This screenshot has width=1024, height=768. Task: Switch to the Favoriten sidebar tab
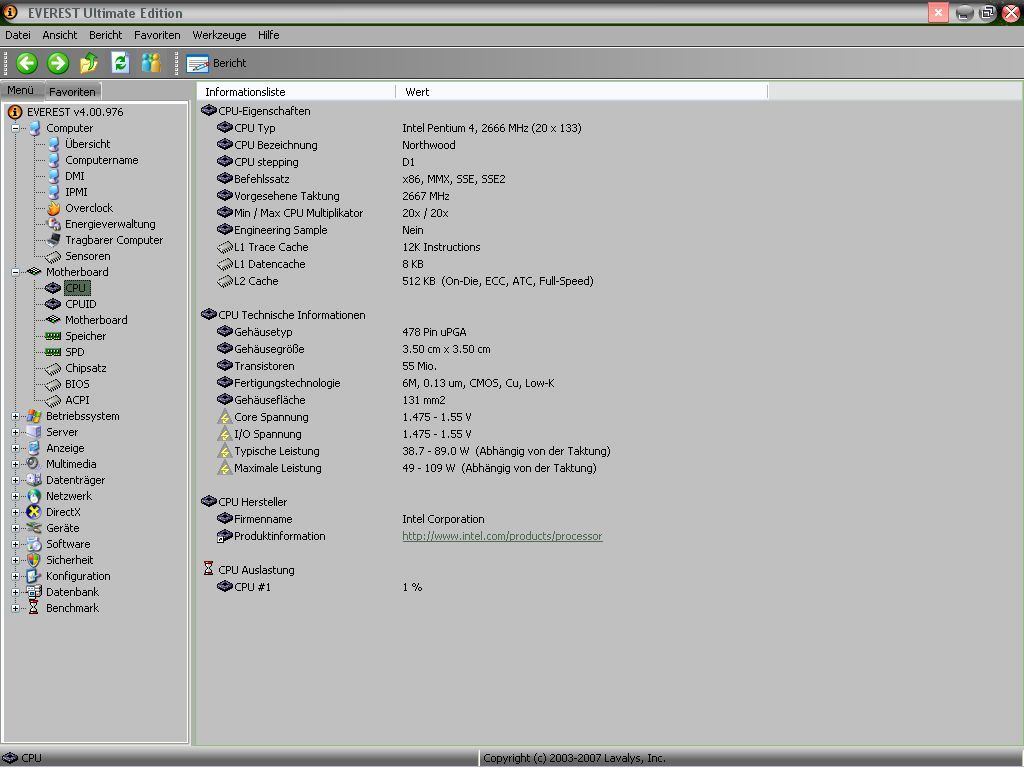click(x=72, y=91)
